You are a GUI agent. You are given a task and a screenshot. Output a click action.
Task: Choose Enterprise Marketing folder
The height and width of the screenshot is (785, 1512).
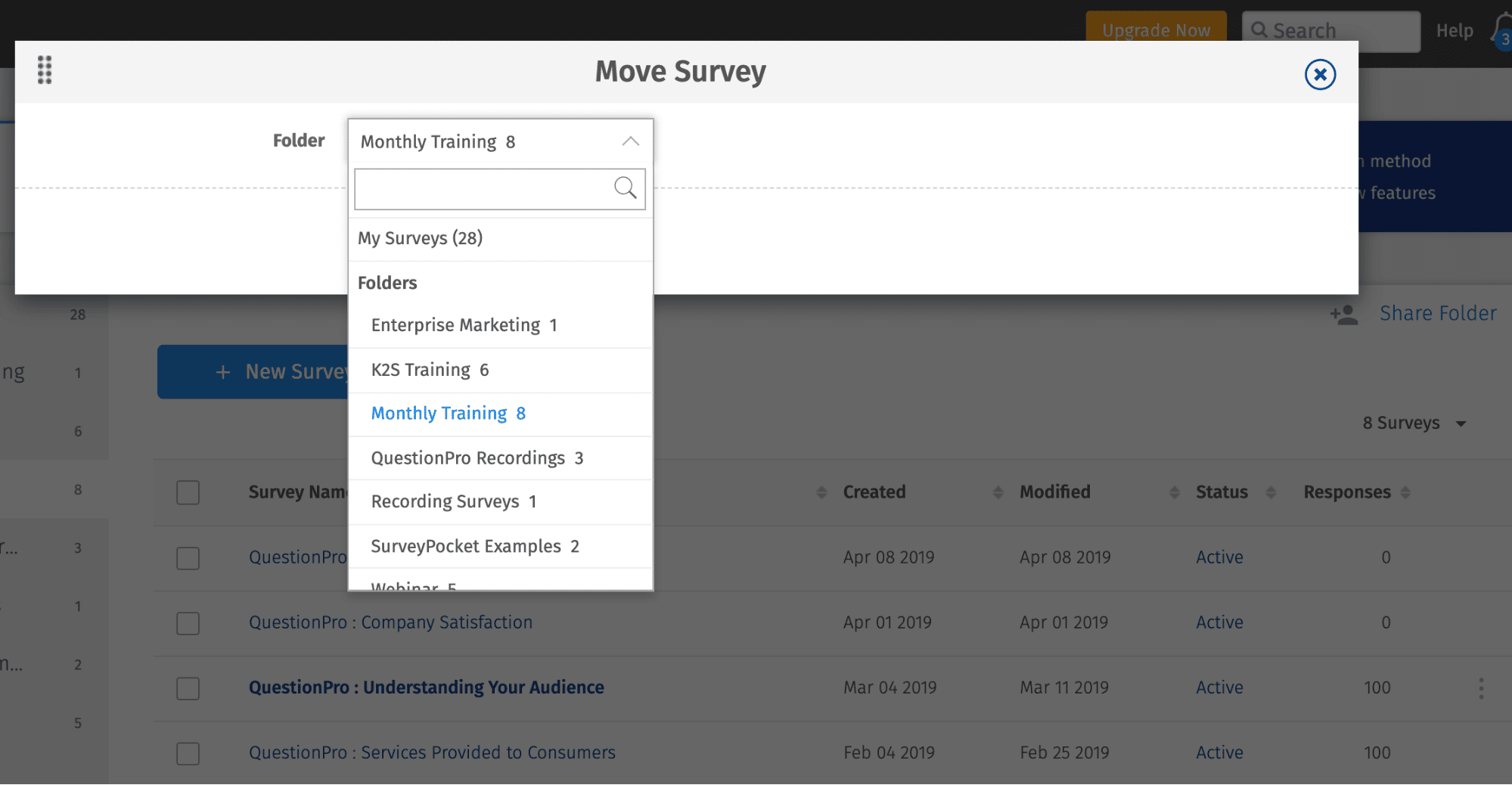coord(500,326)
